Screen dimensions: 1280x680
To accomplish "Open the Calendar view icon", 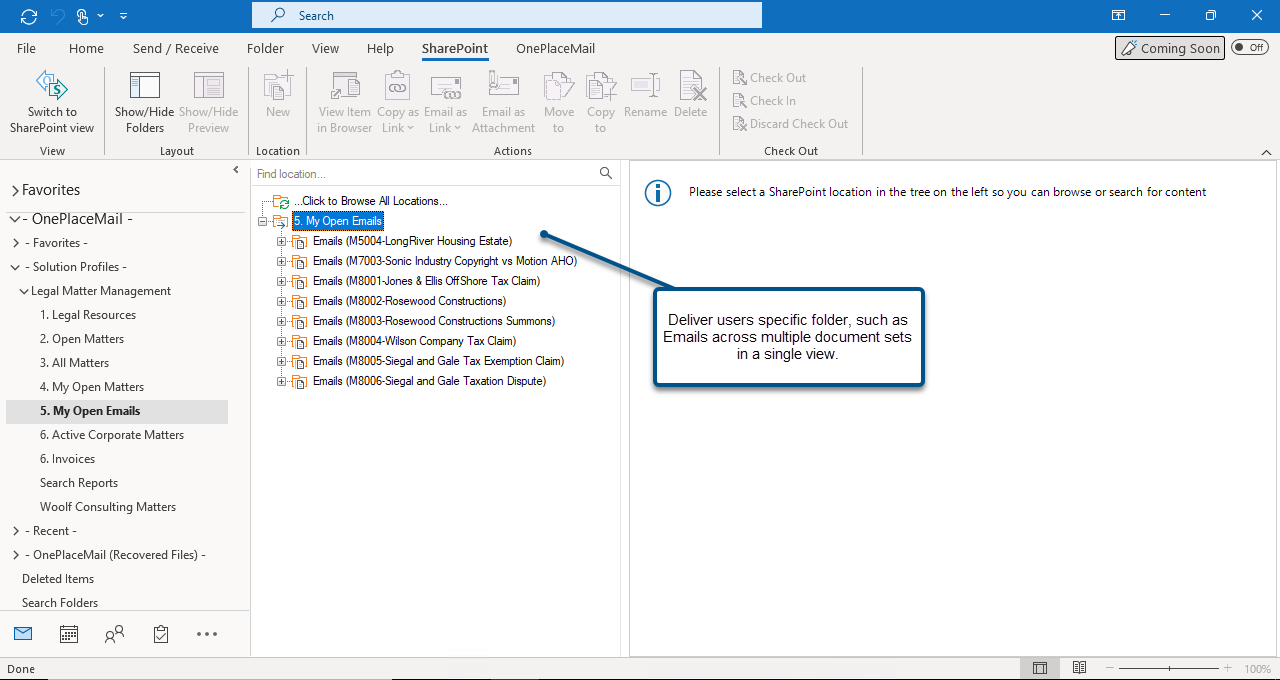I will tap(69, 633).
